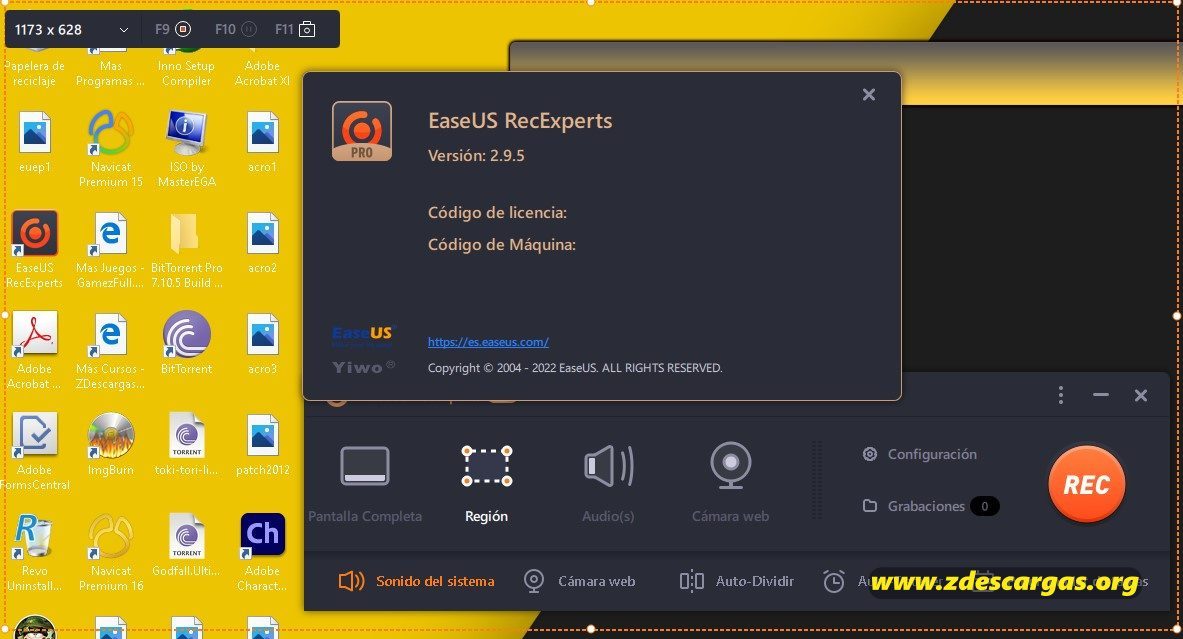Launch Adobe Acrobat desktop shortcut
The width and height of the screenshot is (1183, 639).
point(35,350)
